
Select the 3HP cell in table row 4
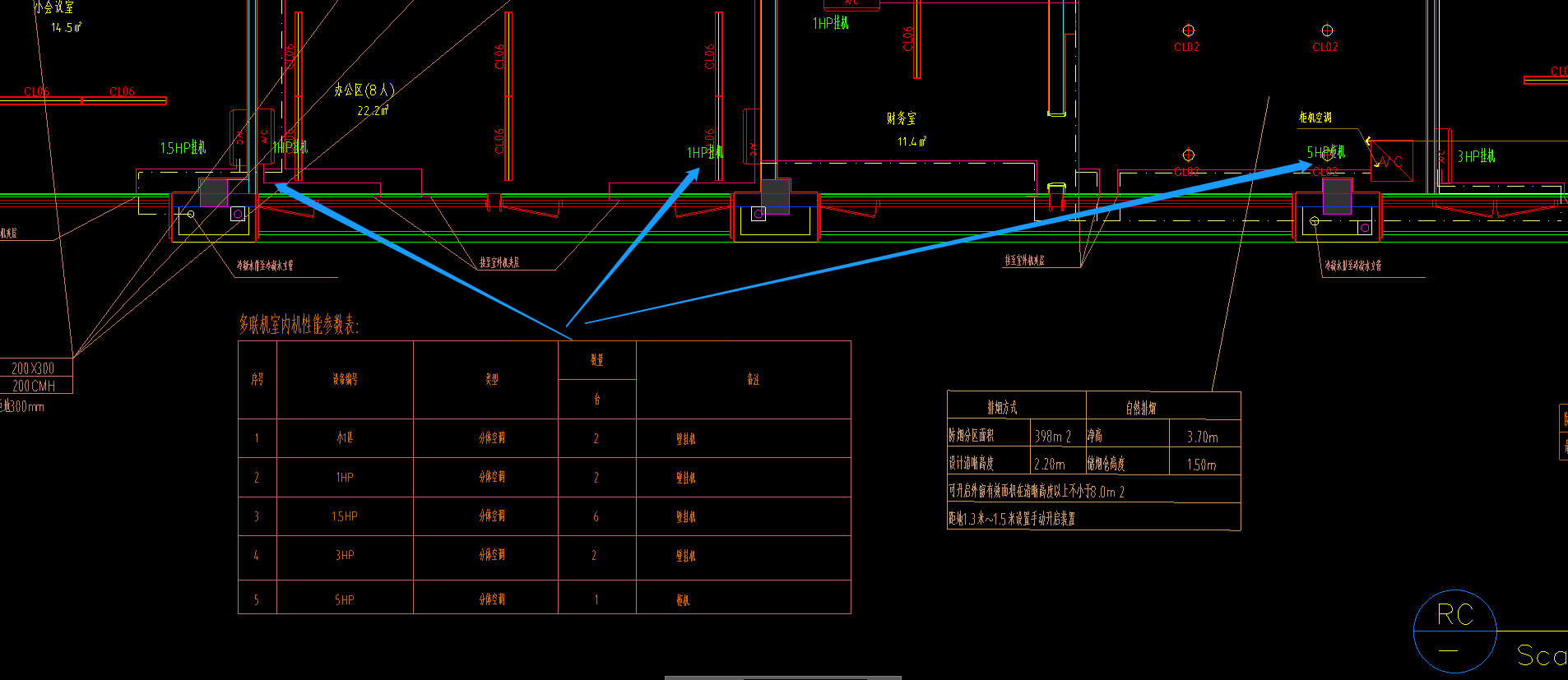pos(345,556)
